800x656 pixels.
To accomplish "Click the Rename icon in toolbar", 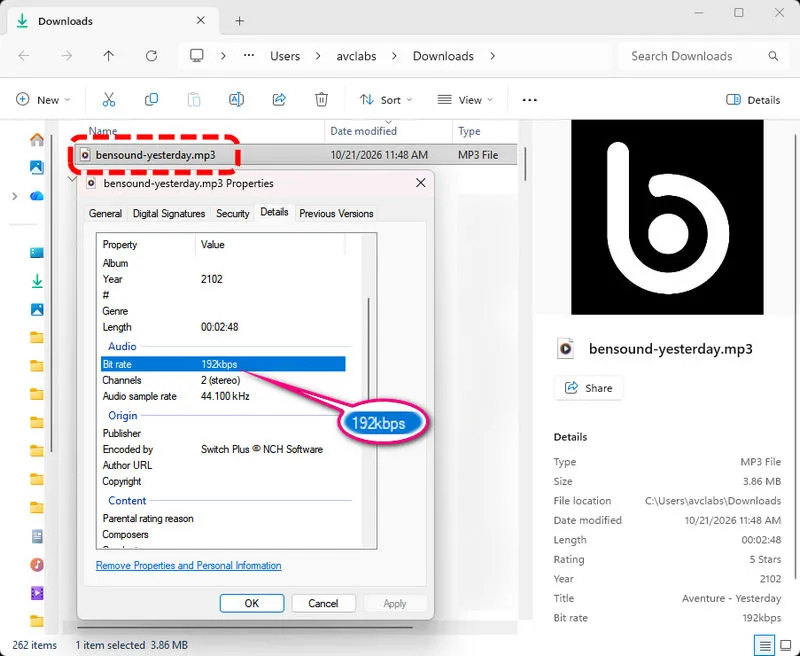I will [236, 99].
